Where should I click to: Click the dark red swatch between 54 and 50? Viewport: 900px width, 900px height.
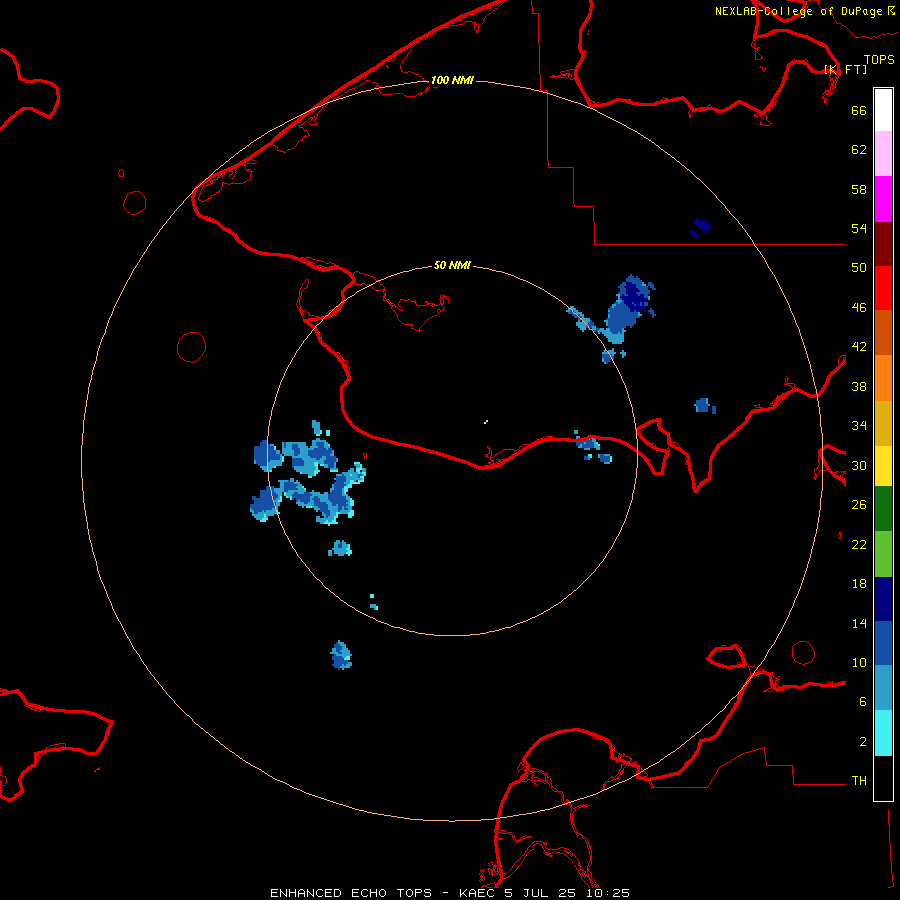point(883,244)
